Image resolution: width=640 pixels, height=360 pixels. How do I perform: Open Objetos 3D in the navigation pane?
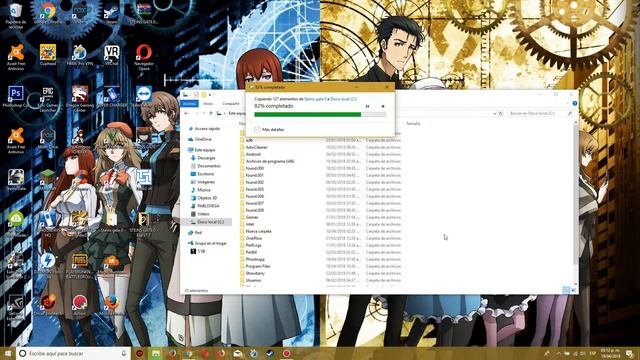[x=207, y=198]
